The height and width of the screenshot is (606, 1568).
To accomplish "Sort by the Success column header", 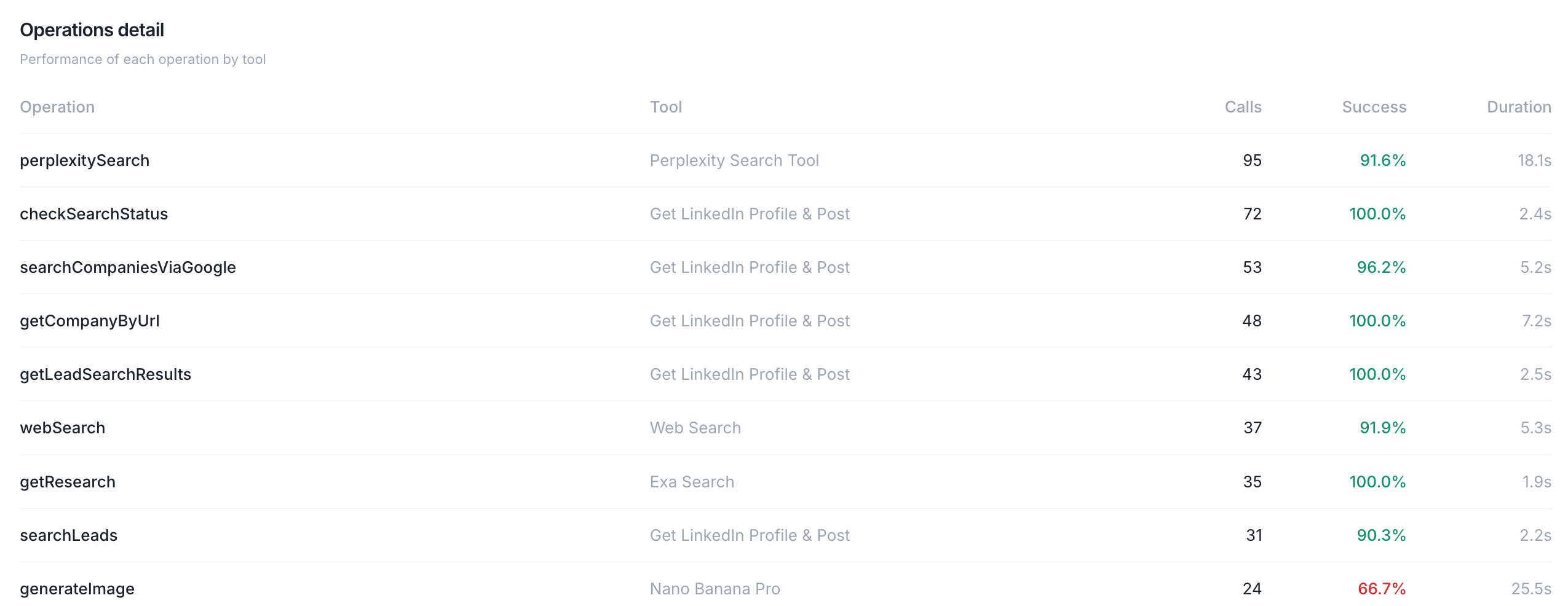I will [x=1374, y=107].
